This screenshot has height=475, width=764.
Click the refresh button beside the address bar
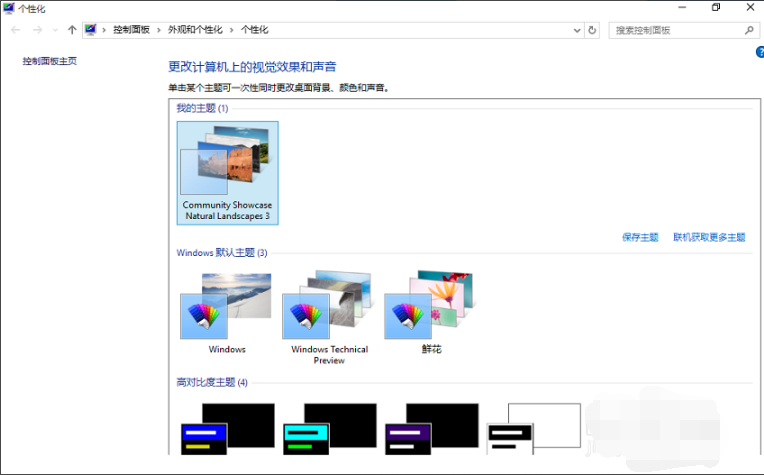[x=592, y=30]
